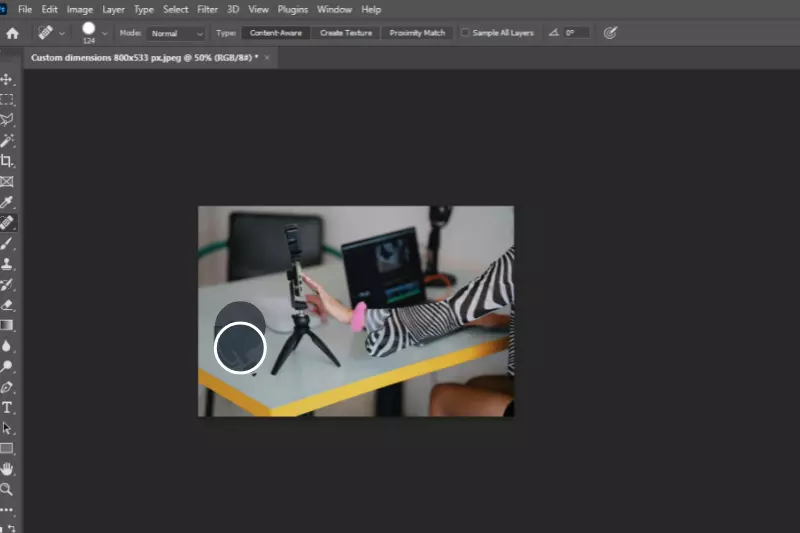Select the Spot Healing Brush tool in toolbar
Screen dimensions: 800x533
pyautogui.click(x=7, y=223)
